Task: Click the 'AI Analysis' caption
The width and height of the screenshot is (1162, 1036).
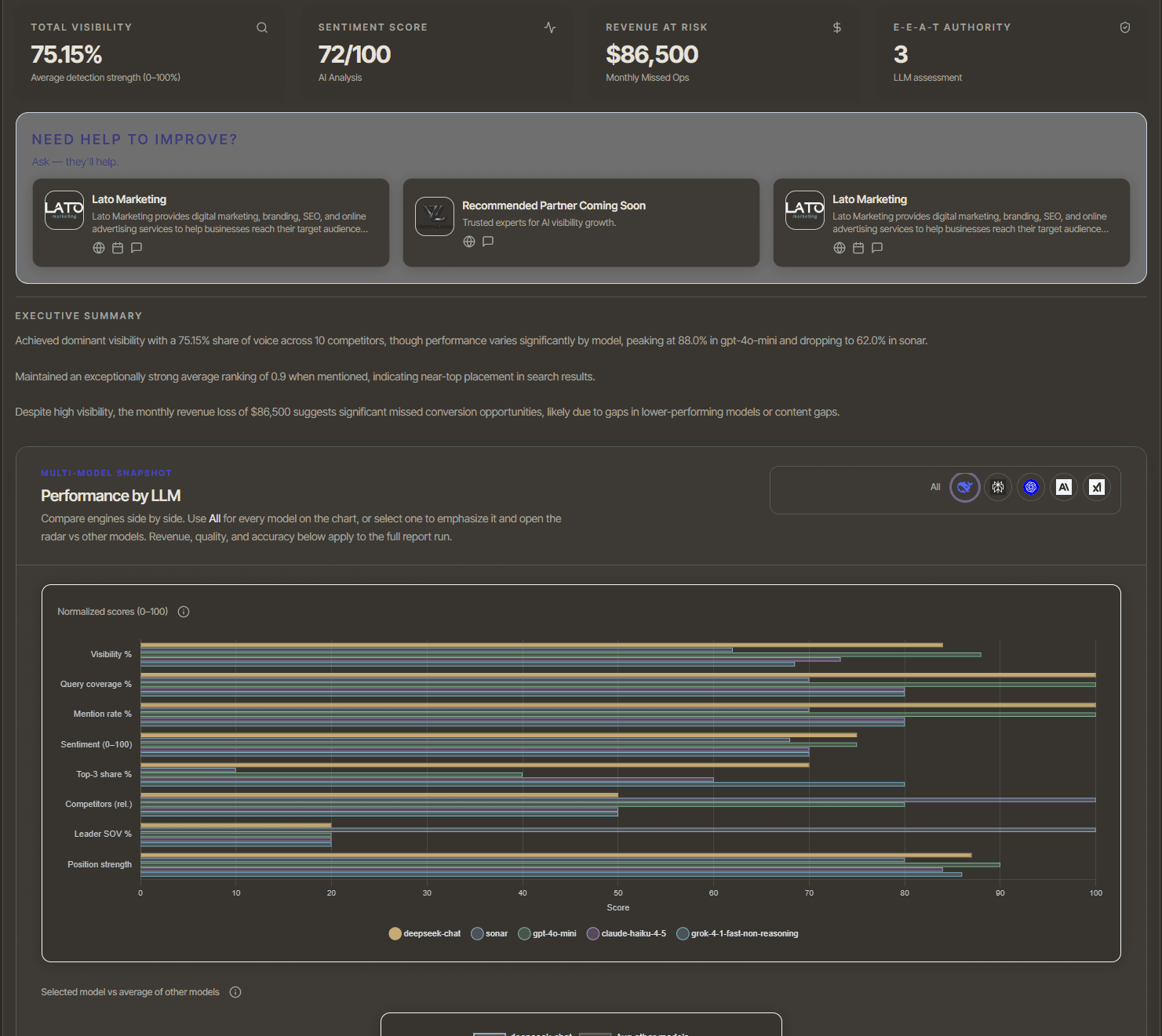Action: (340, 78)
